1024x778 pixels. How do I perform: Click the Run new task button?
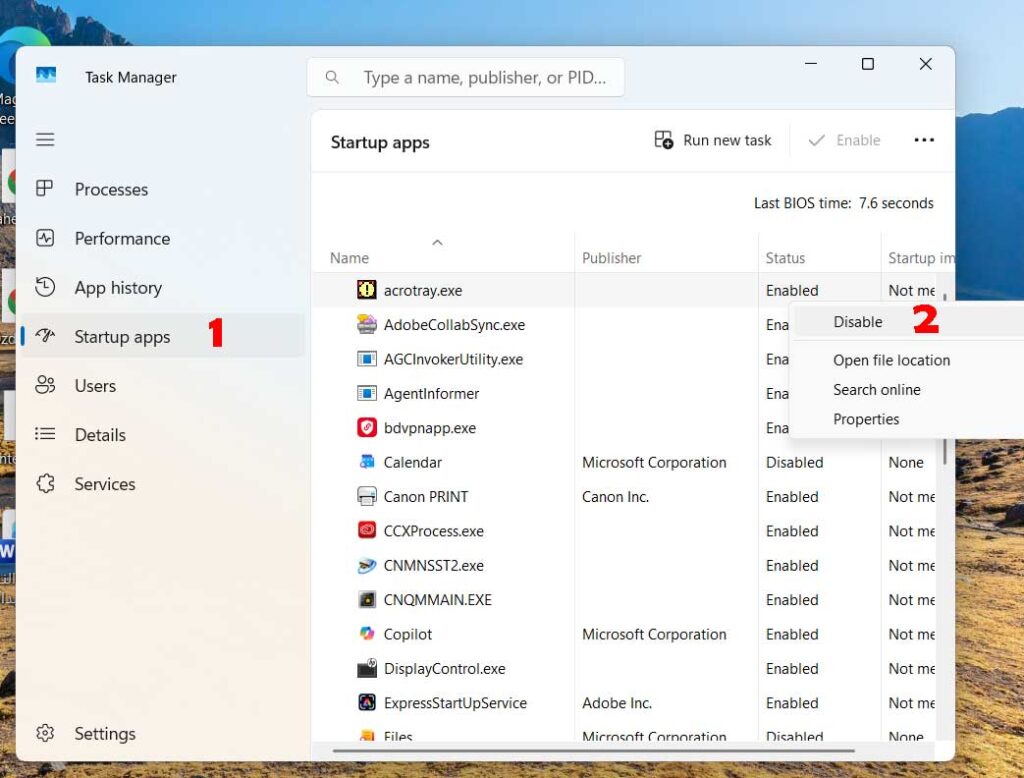713,141
